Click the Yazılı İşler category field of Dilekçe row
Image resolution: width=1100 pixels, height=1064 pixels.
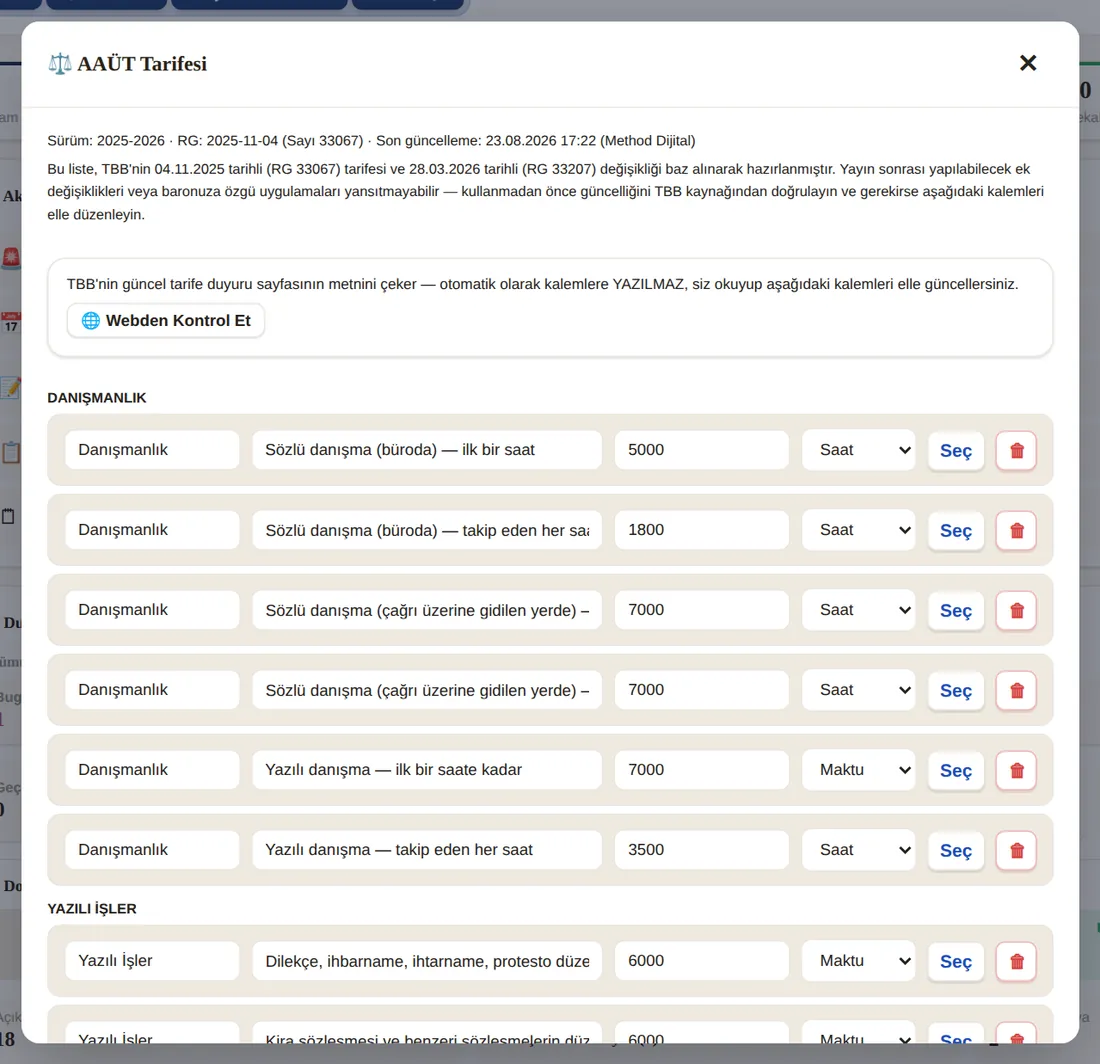(x=152, y=960)
